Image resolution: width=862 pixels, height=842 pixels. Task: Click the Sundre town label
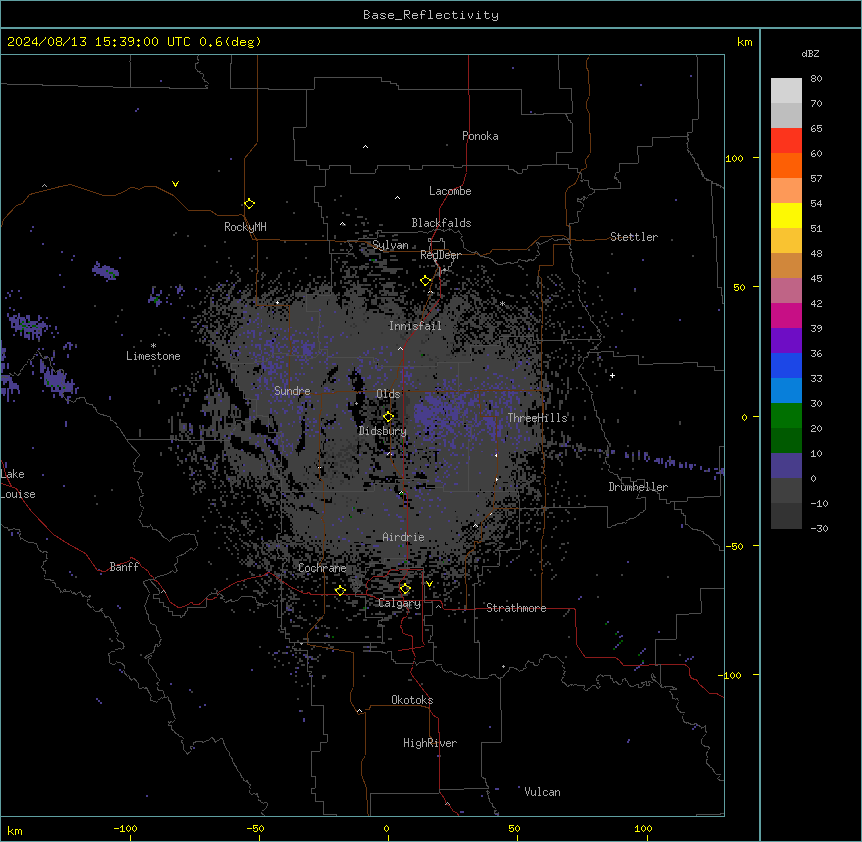pos(292,391)
